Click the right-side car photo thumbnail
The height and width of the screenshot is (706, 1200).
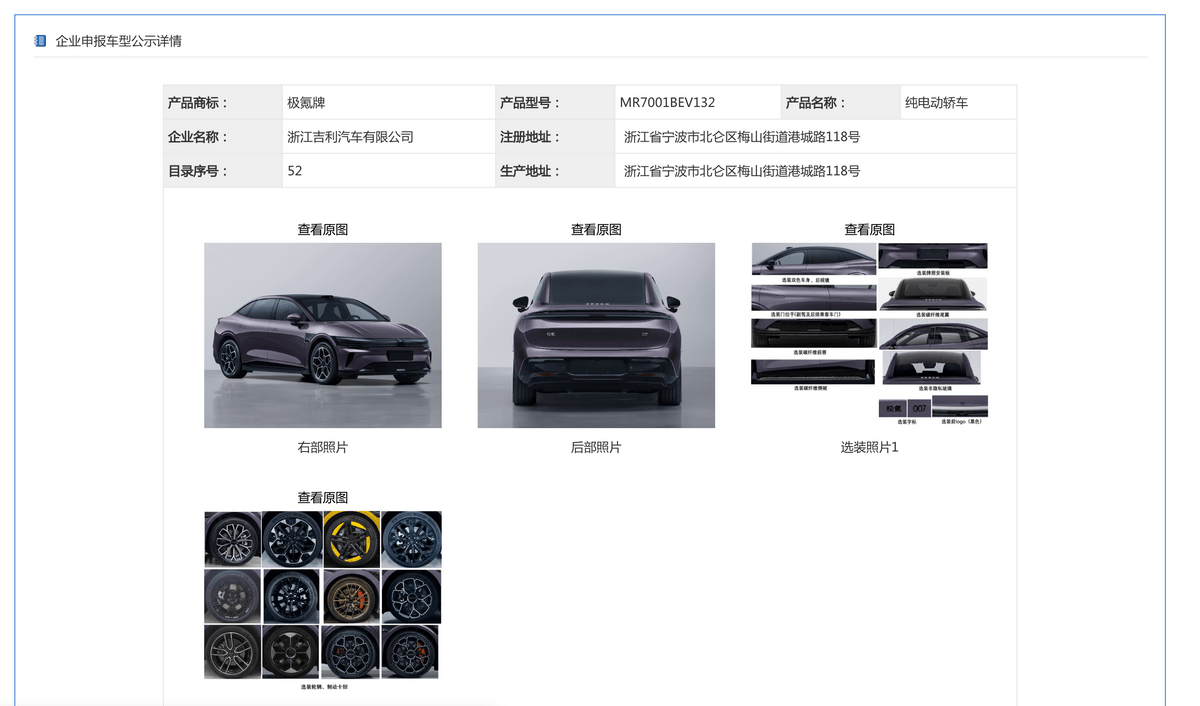point(322,335)
